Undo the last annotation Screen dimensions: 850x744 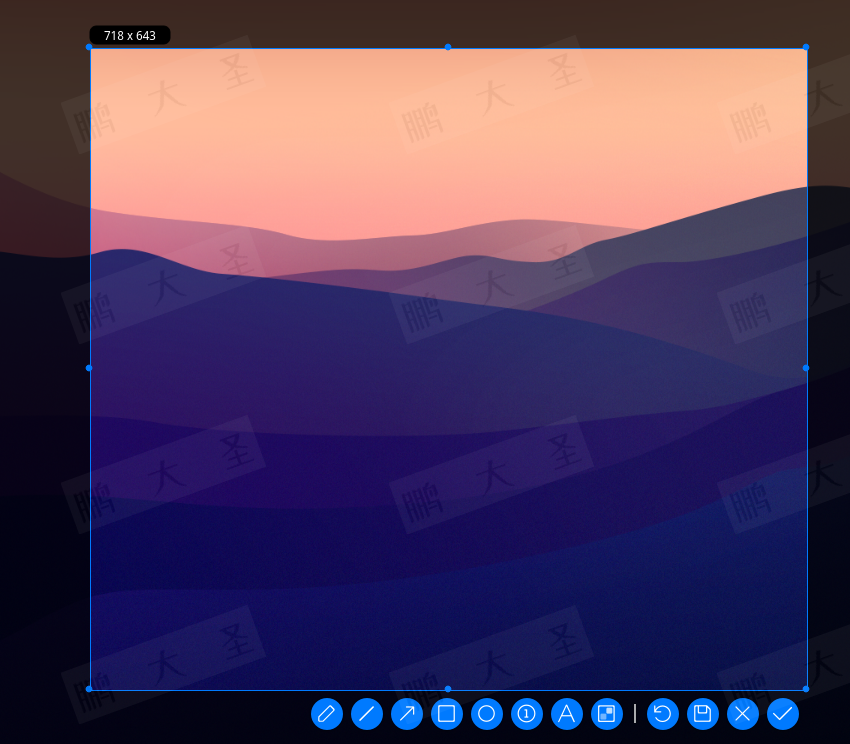[662, 714]
